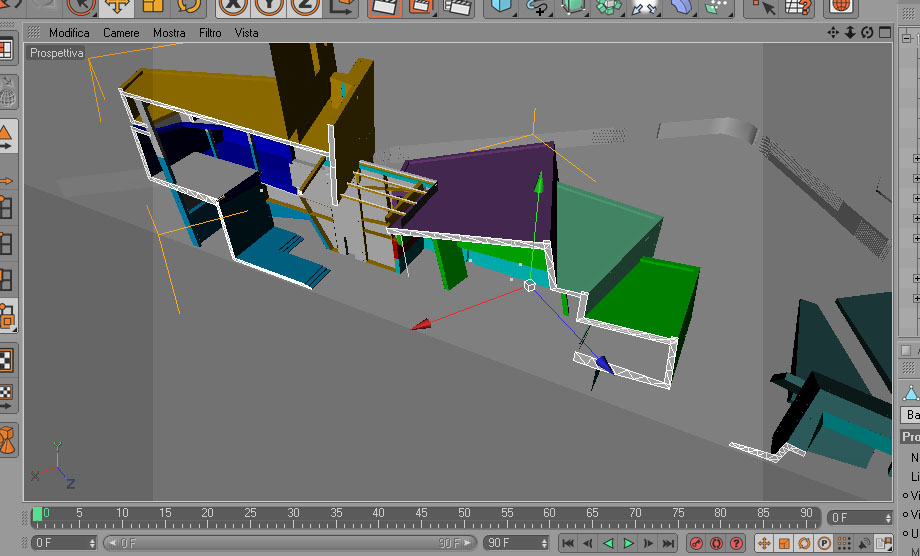Toggle autokeying red button
This screenshot has height=556, width=920.
pyautogui.click(x=716, y=543)
